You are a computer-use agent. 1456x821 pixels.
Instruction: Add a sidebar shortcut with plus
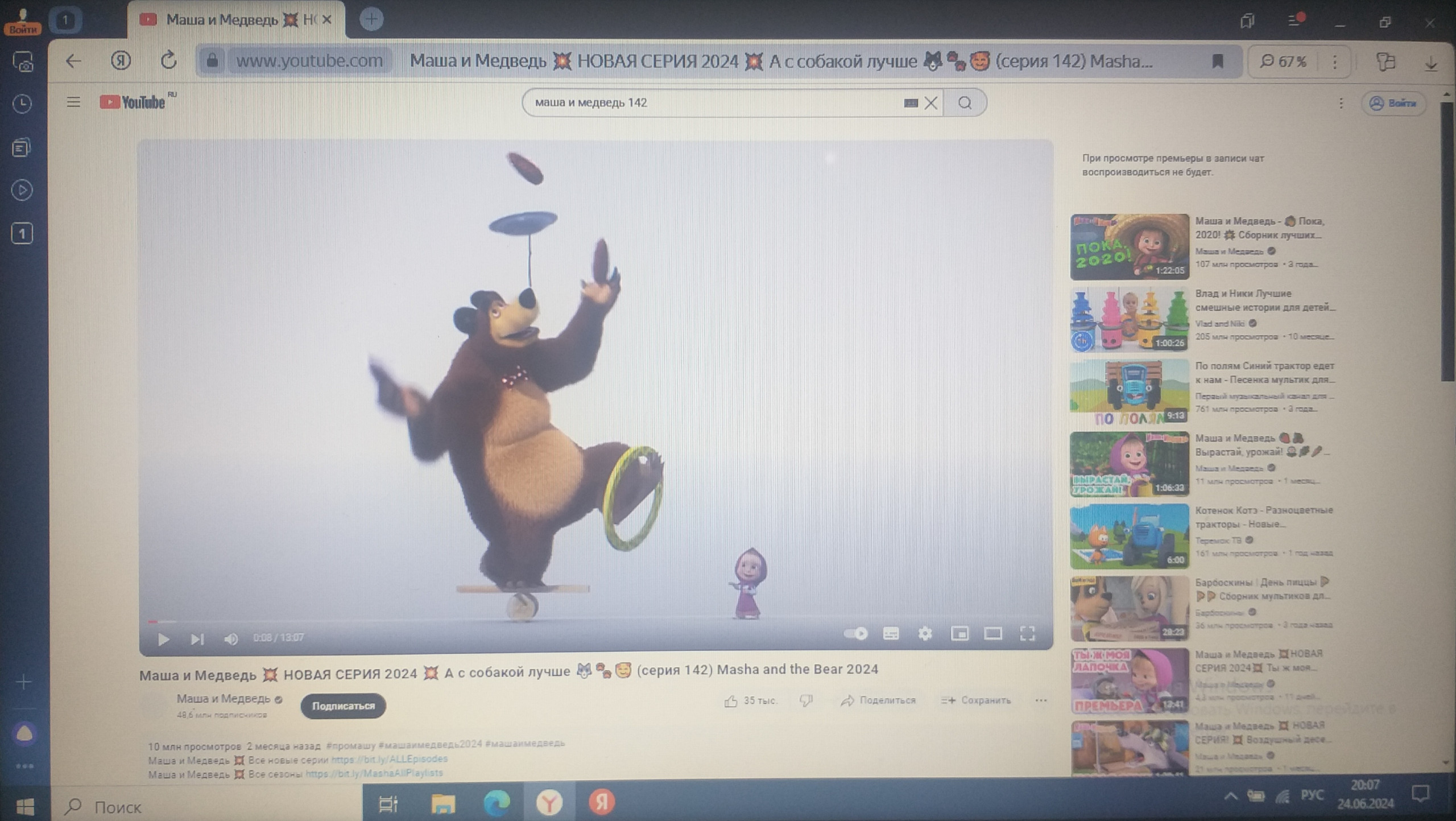tap(23, 682)
